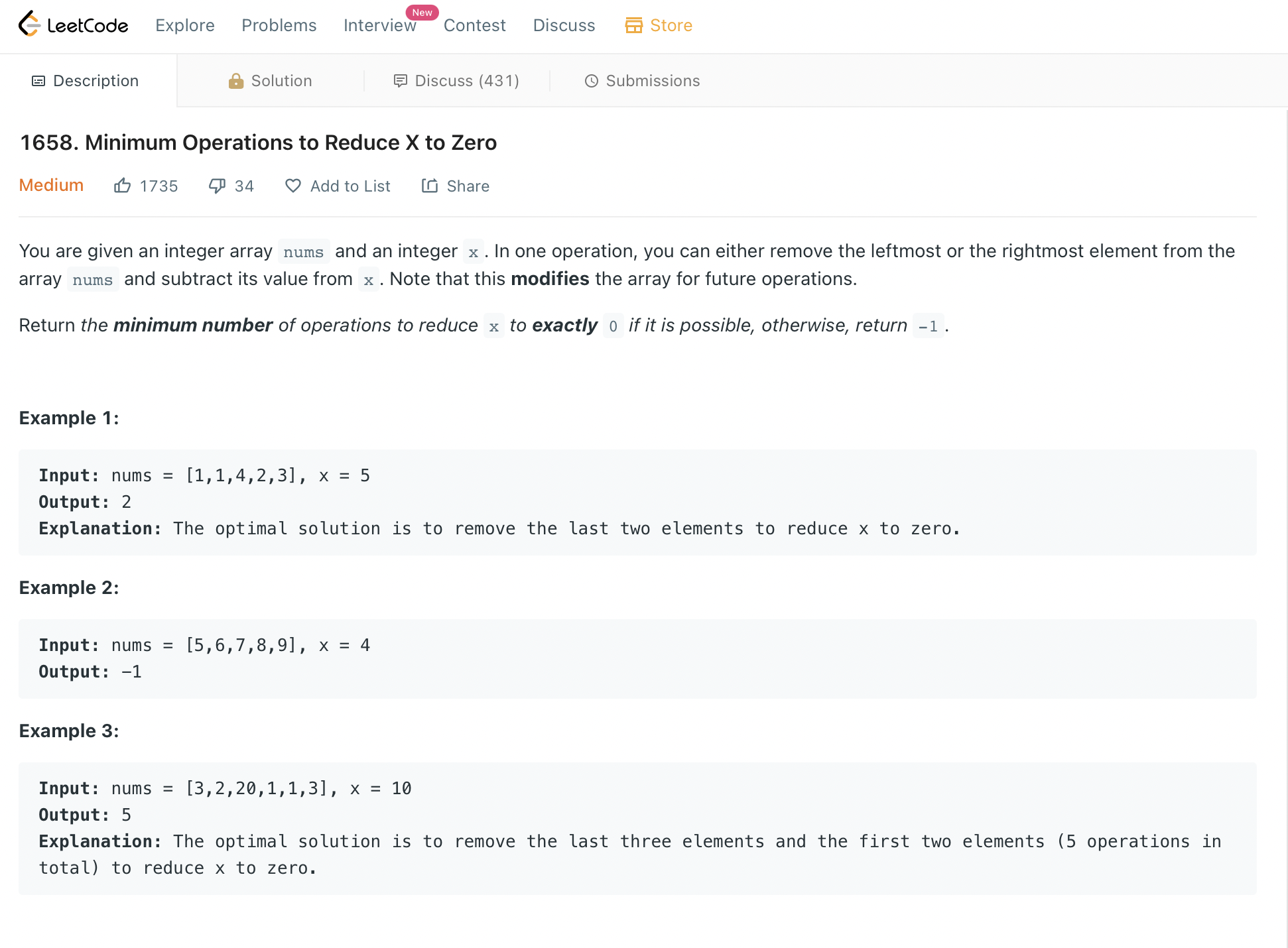Open the top navigation Discuss link
1288x948 pixels.
click(564, 25)
